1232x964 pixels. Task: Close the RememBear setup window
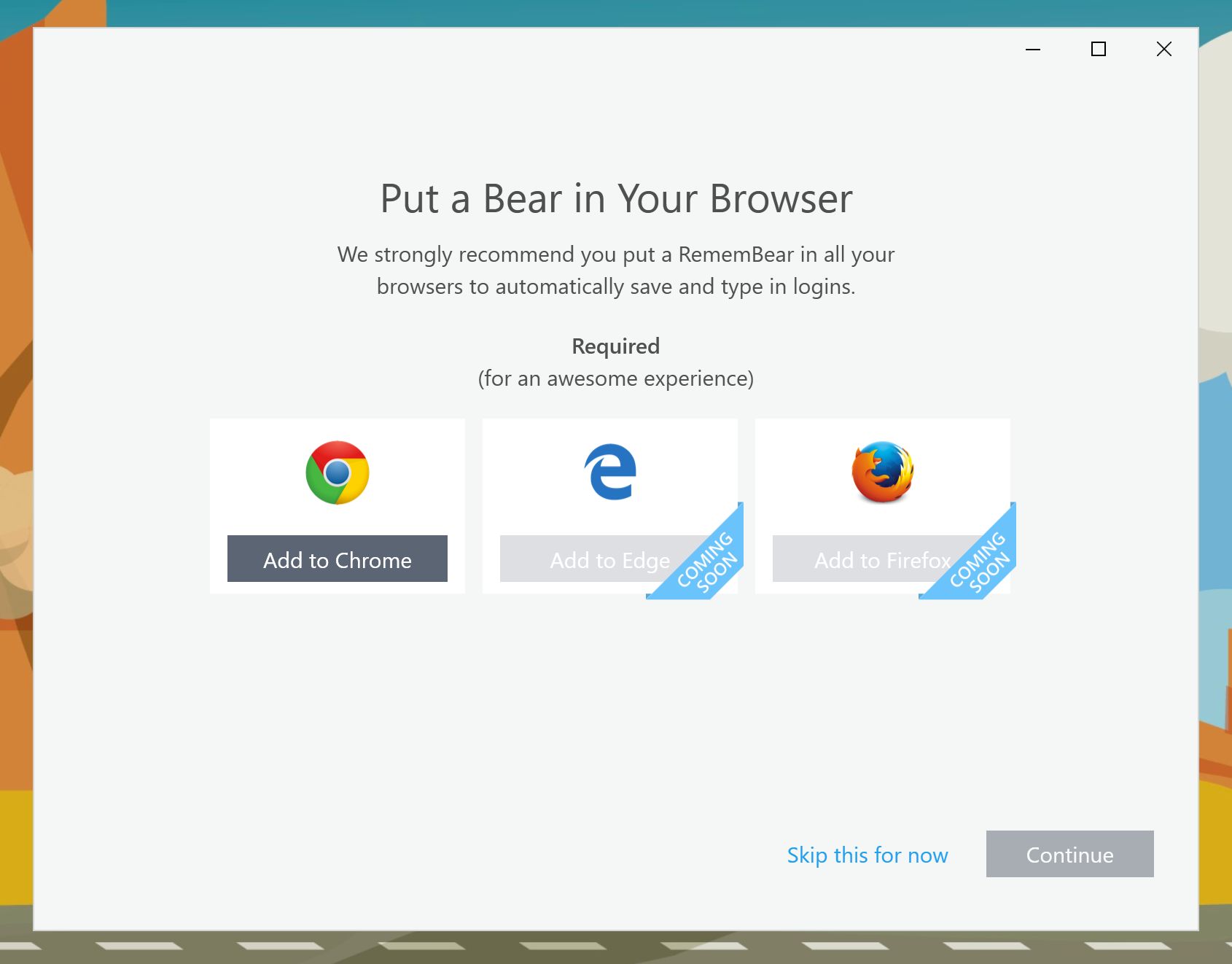point(1164,50)
